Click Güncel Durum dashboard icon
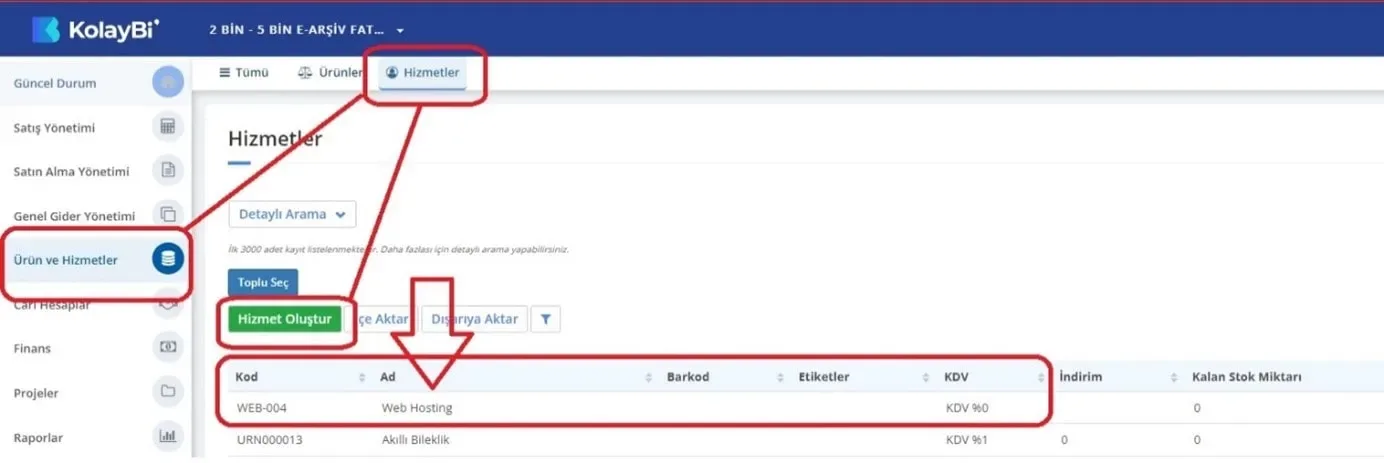Image resolution: width=1384 pixels, height=463 pixels. 168,82
